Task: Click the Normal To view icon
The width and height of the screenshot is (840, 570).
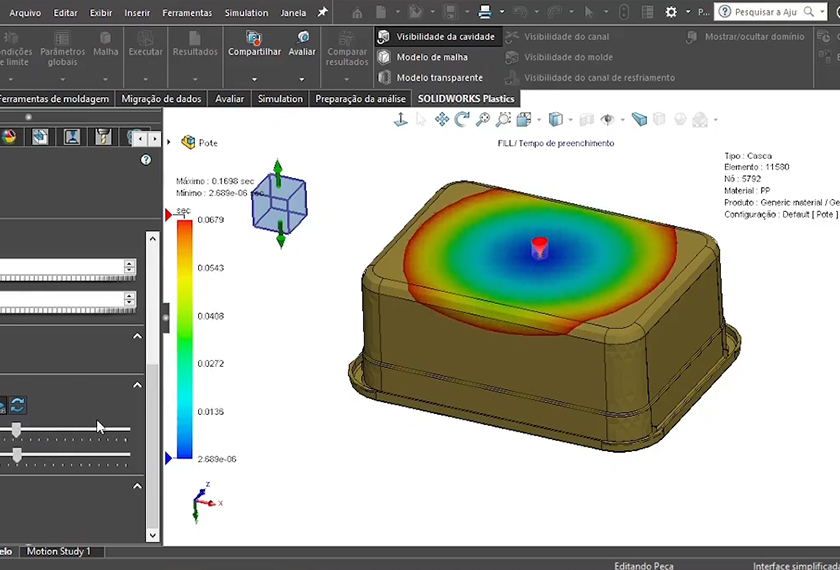Action: coord(401,119)
